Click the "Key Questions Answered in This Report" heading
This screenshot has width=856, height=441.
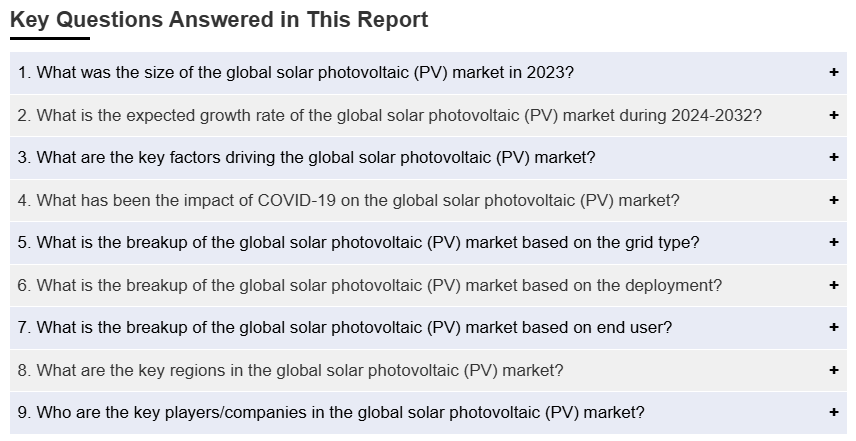[x=219, y=20]
